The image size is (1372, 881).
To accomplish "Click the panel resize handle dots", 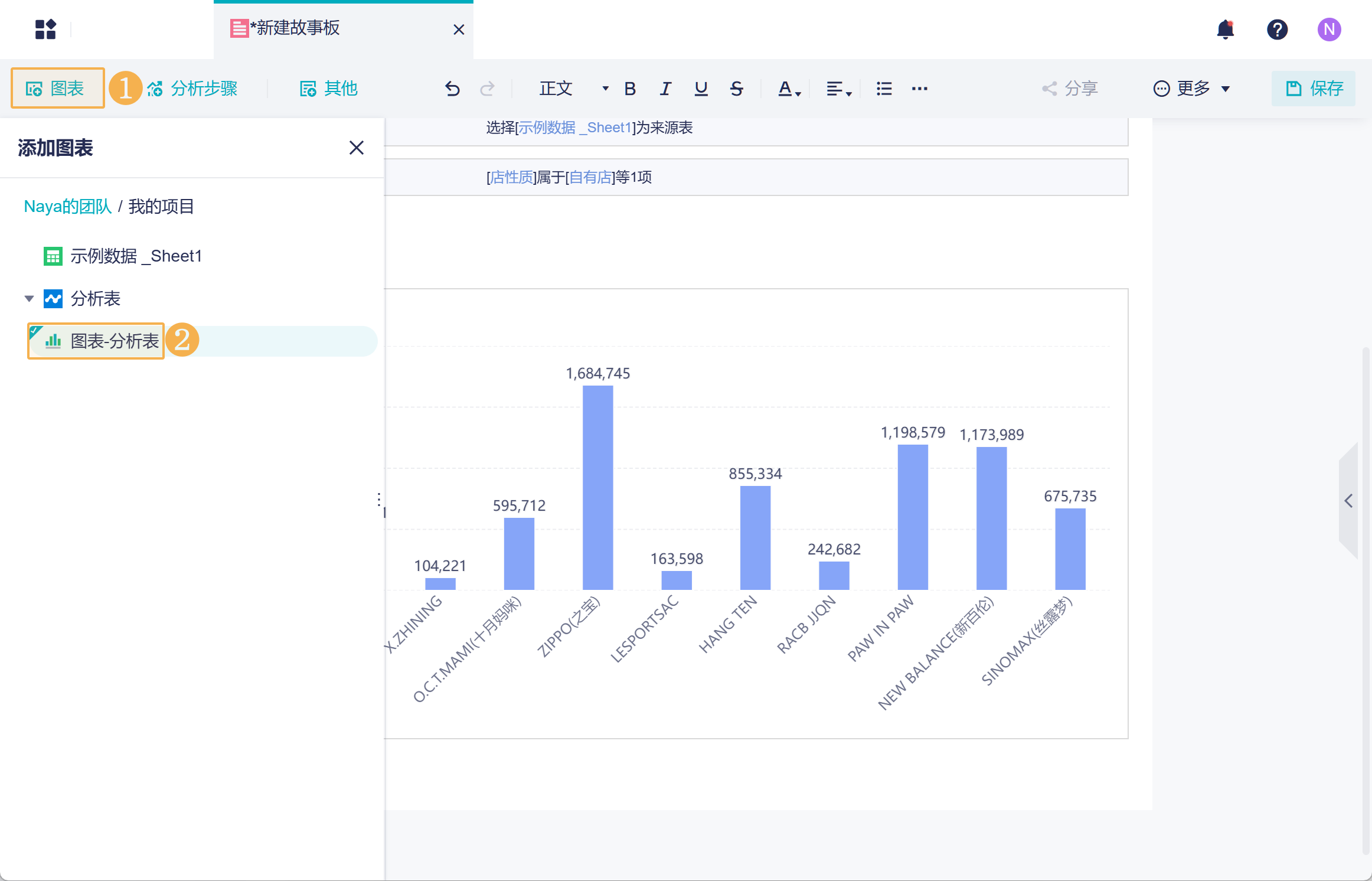I will (378, 500).
